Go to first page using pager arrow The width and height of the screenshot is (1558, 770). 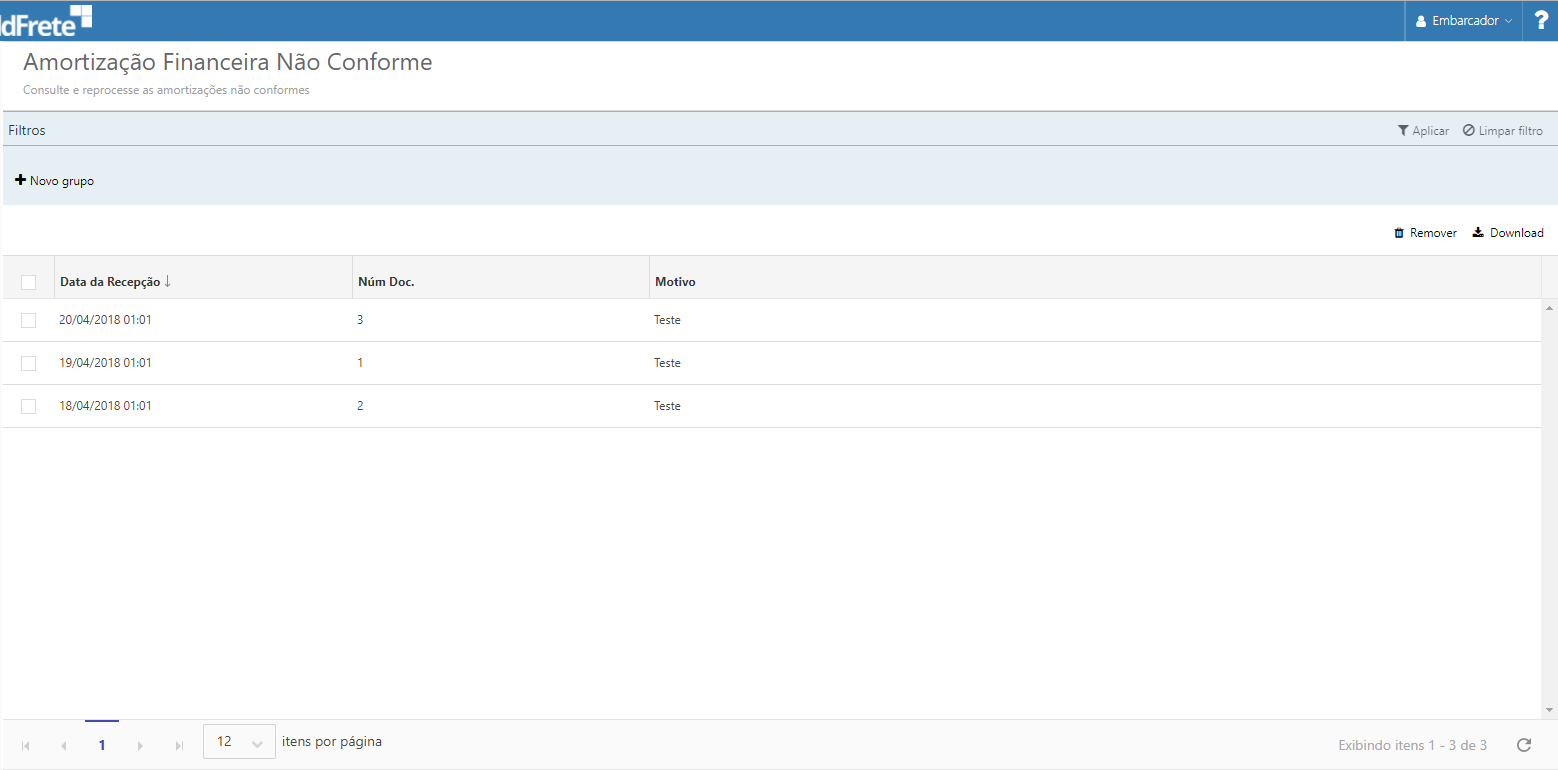coord(26,746)
